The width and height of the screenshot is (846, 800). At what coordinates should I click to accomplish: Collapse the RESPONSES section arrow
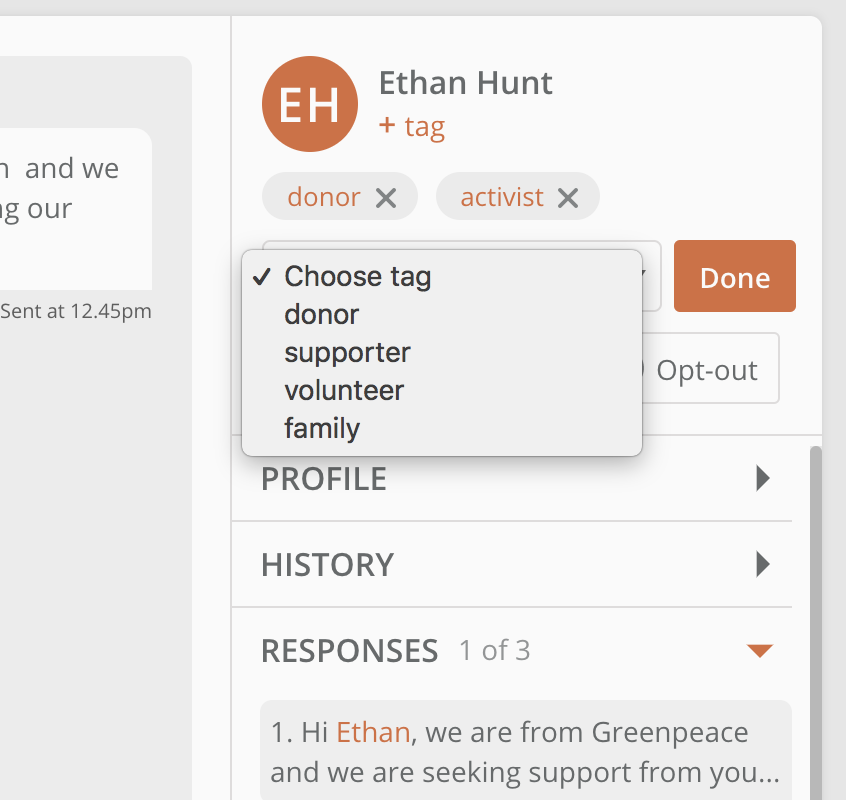coord(760,651)
